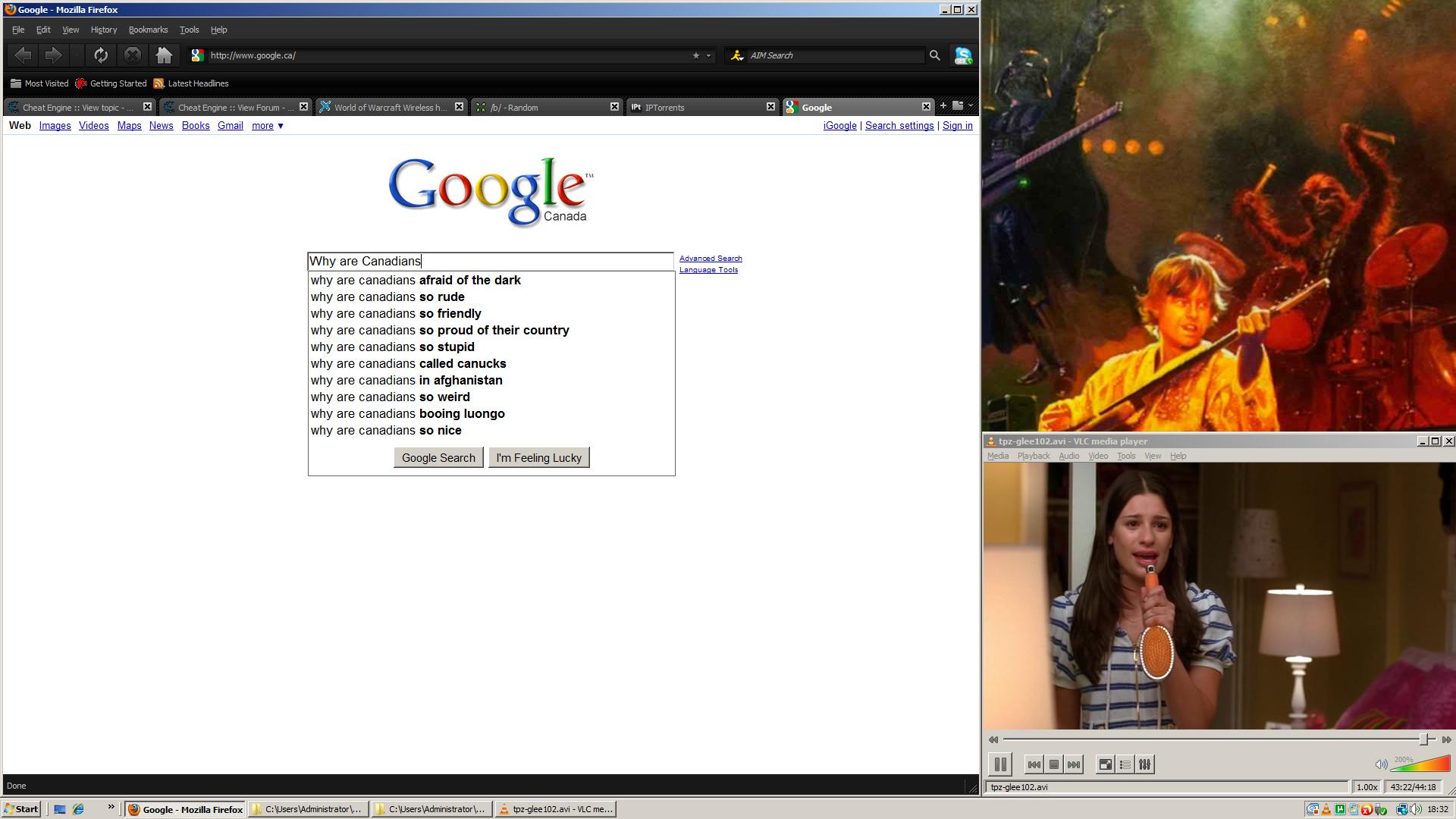Open VLC Playback menu
This screenshot has height=819, width=1456.
(x=1034, y=456)
